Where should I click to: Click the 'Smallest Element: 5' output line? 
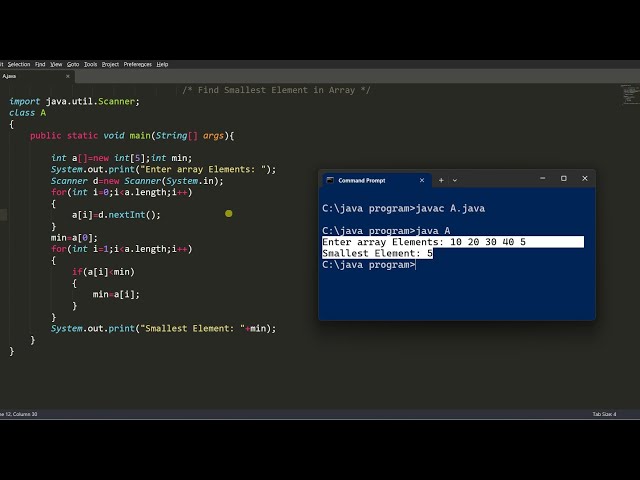point(377,253)
